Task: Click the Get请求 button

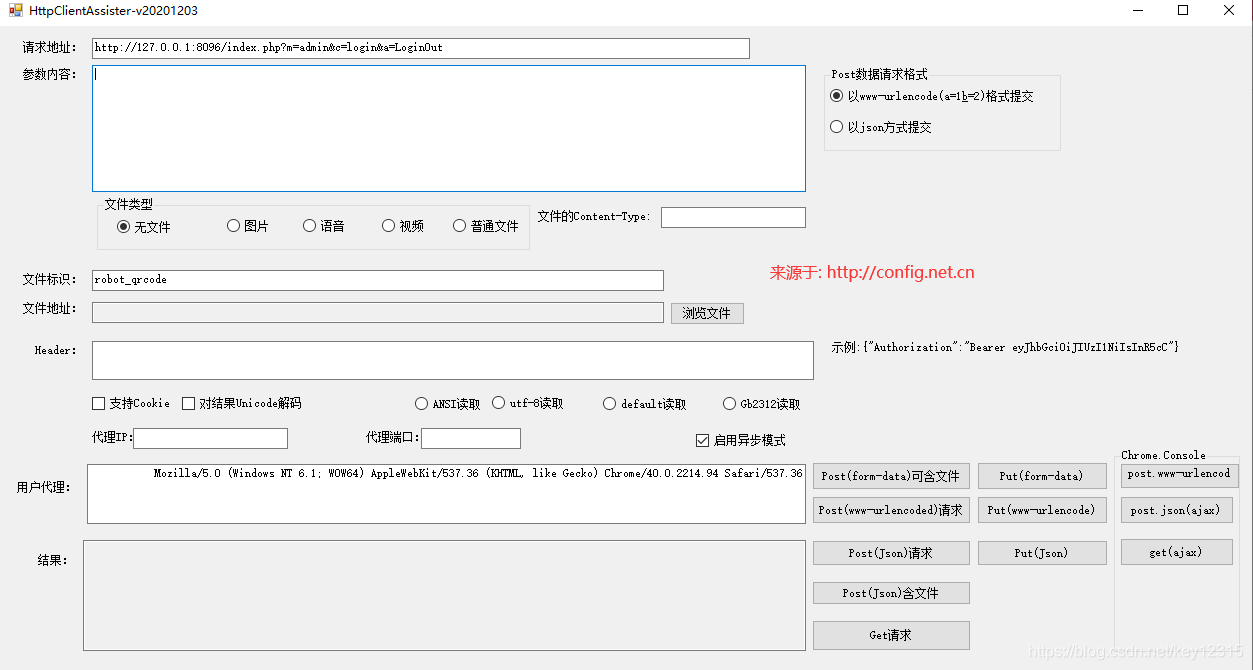Action: pos(891,634)
